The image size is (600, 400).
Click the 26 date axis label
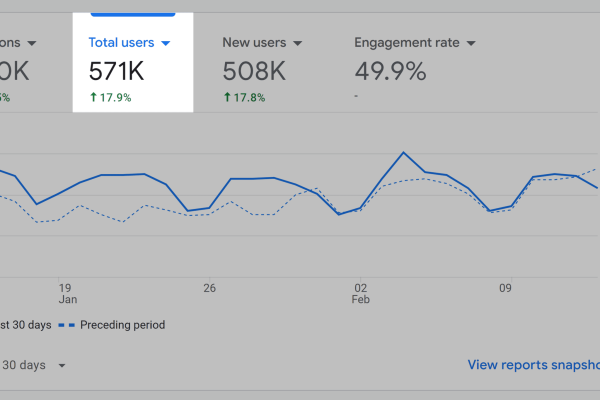pyautogui.click(x=209, y=288)
